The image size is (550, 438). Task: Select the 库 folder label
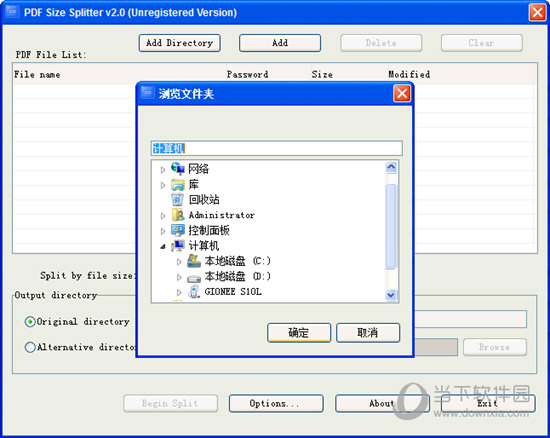coord(194,184)
